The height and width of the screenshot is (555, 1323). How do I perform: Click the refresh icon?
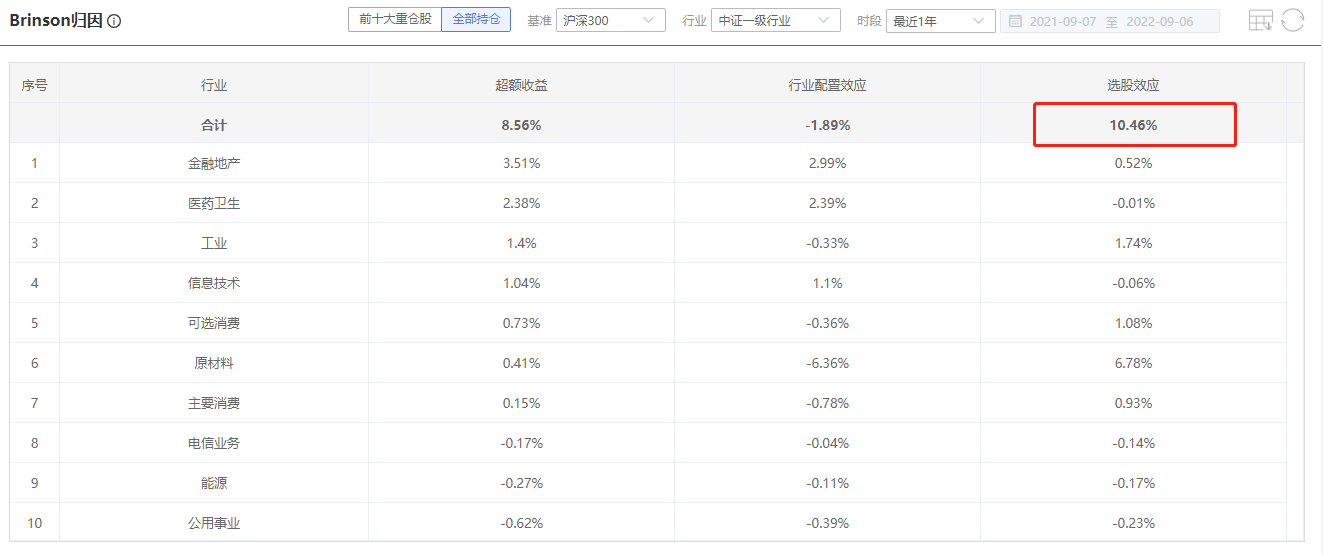pyautogui.click(x=1293, y=20)
